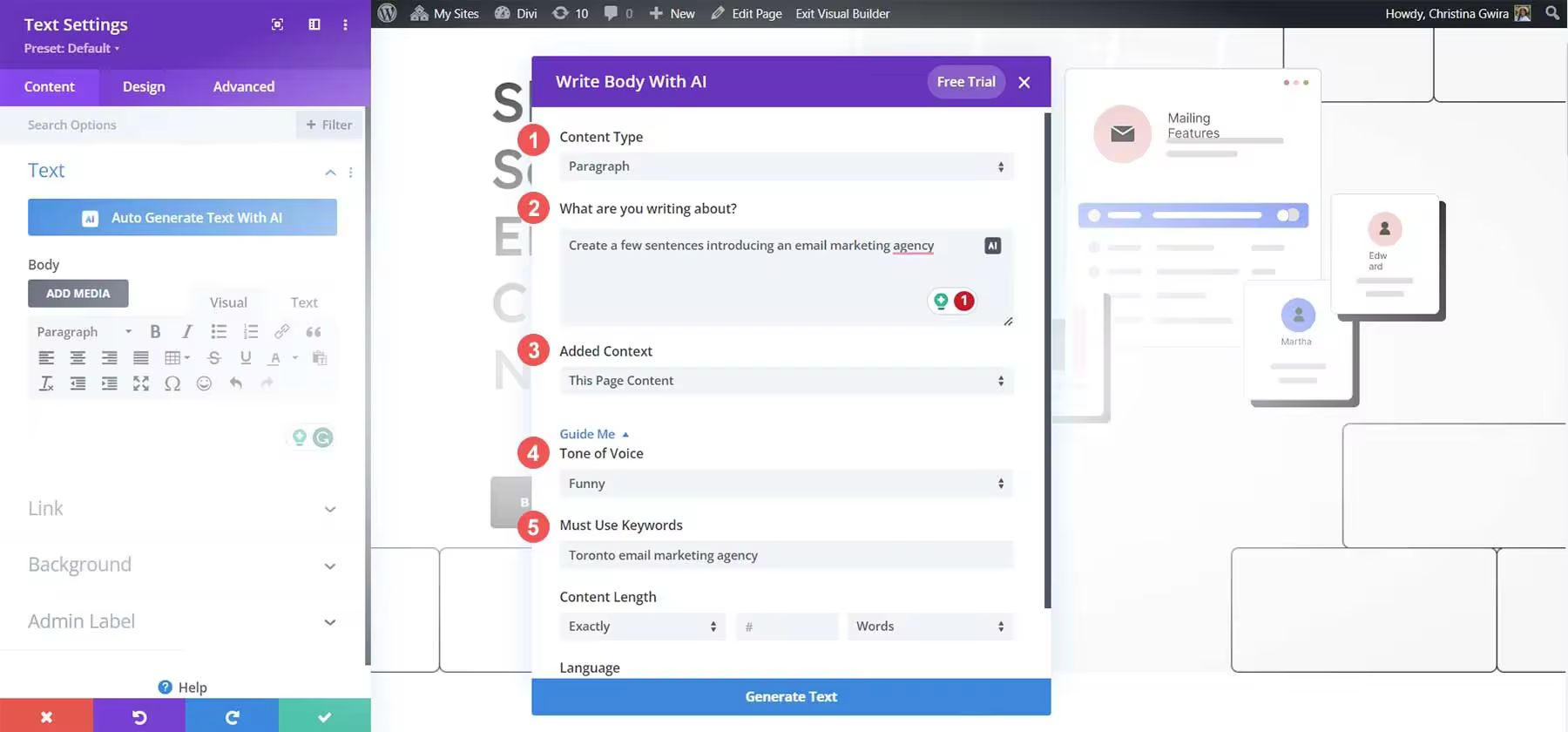Click the Free Trial button
Viewport: 1568px width, 732px height.
tap(966, 82)
